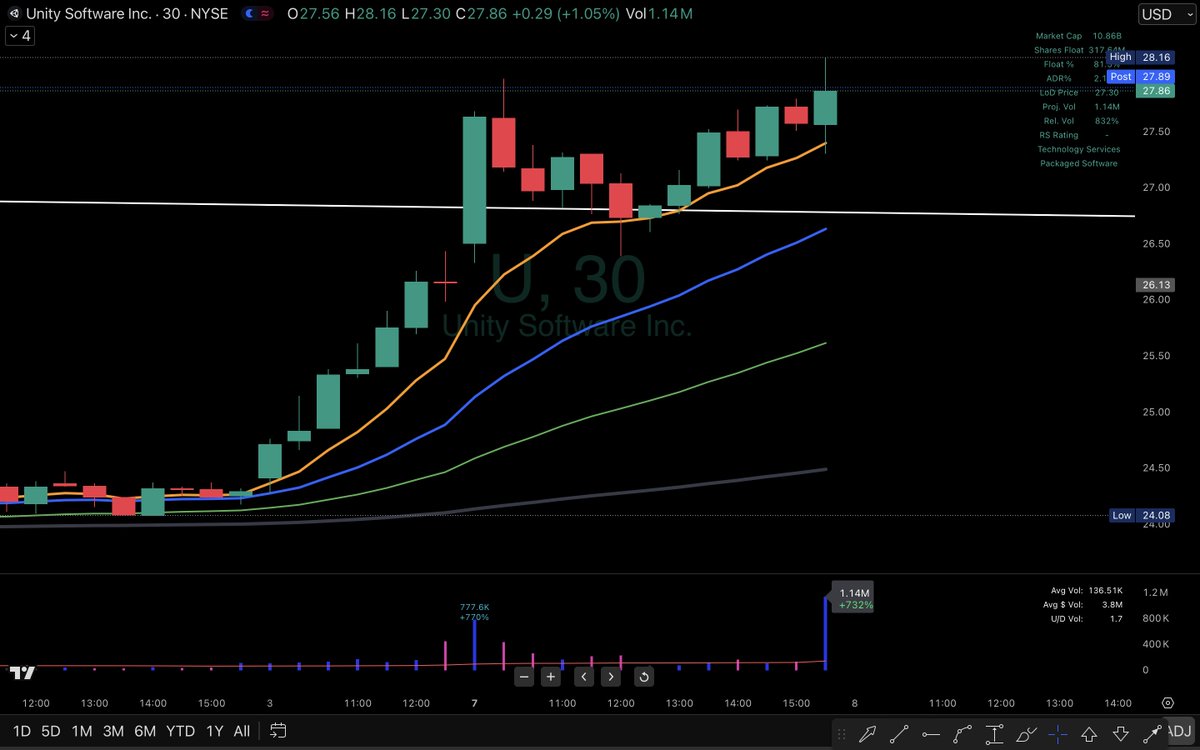Viewport: 1200px width, 750px height.
Task: Click the Technology Services sector label
Action: click(x=1078, y=149)
